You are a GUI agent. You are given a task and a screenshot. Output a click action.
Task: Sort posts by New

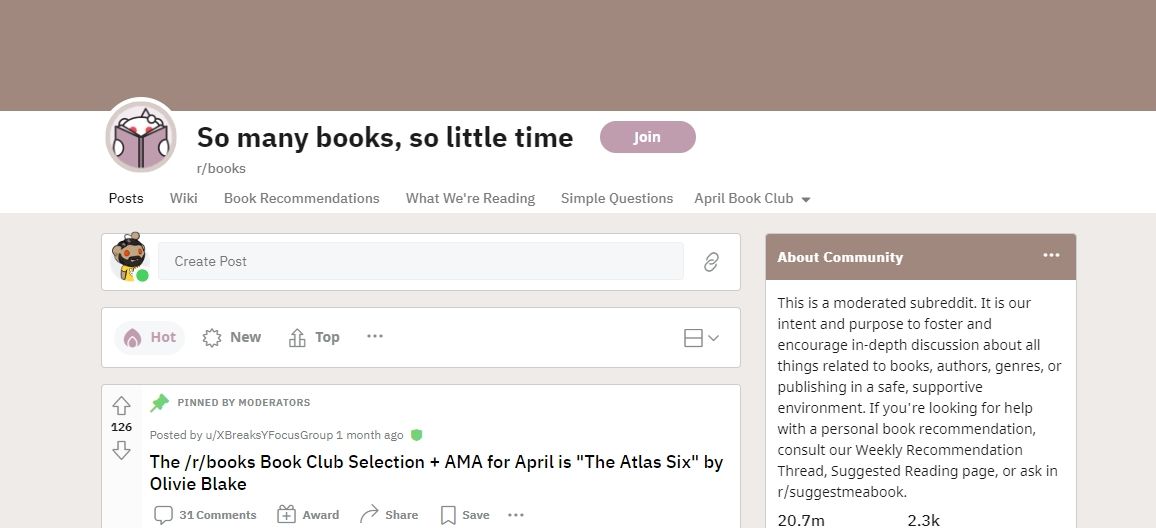pos(232,338)
